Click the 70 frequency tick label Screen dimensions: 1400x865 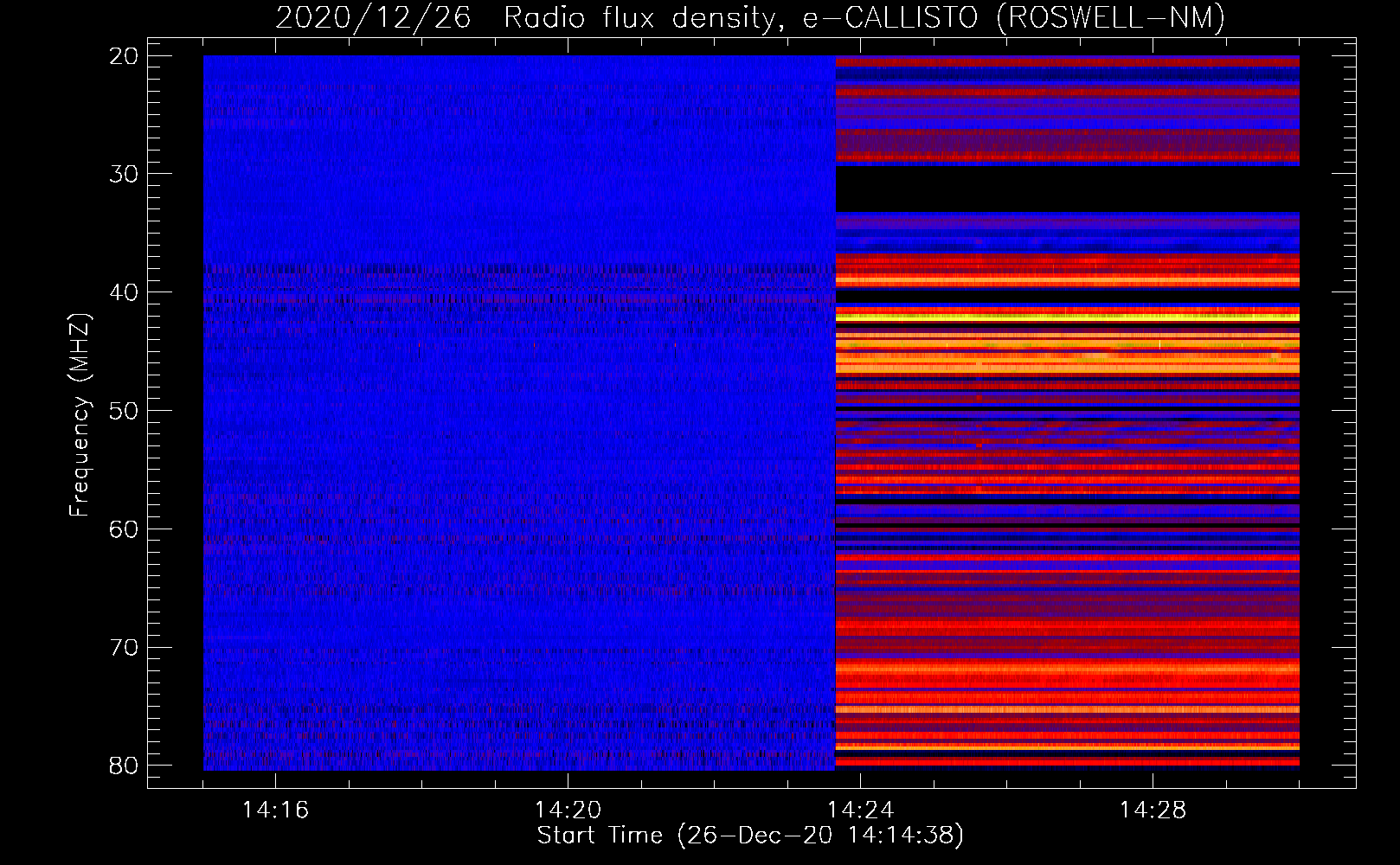[x=124, y=648]
